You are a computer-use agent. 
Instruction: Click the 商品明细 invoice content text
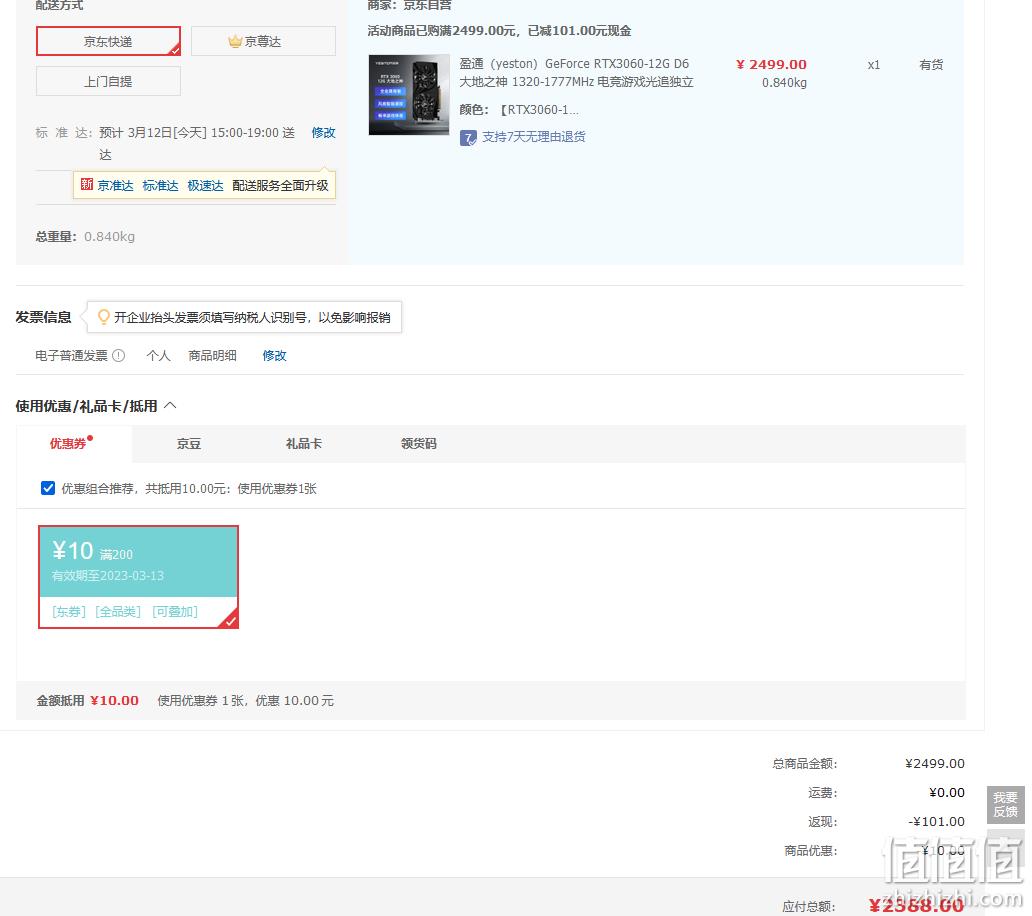coord(213,356)
